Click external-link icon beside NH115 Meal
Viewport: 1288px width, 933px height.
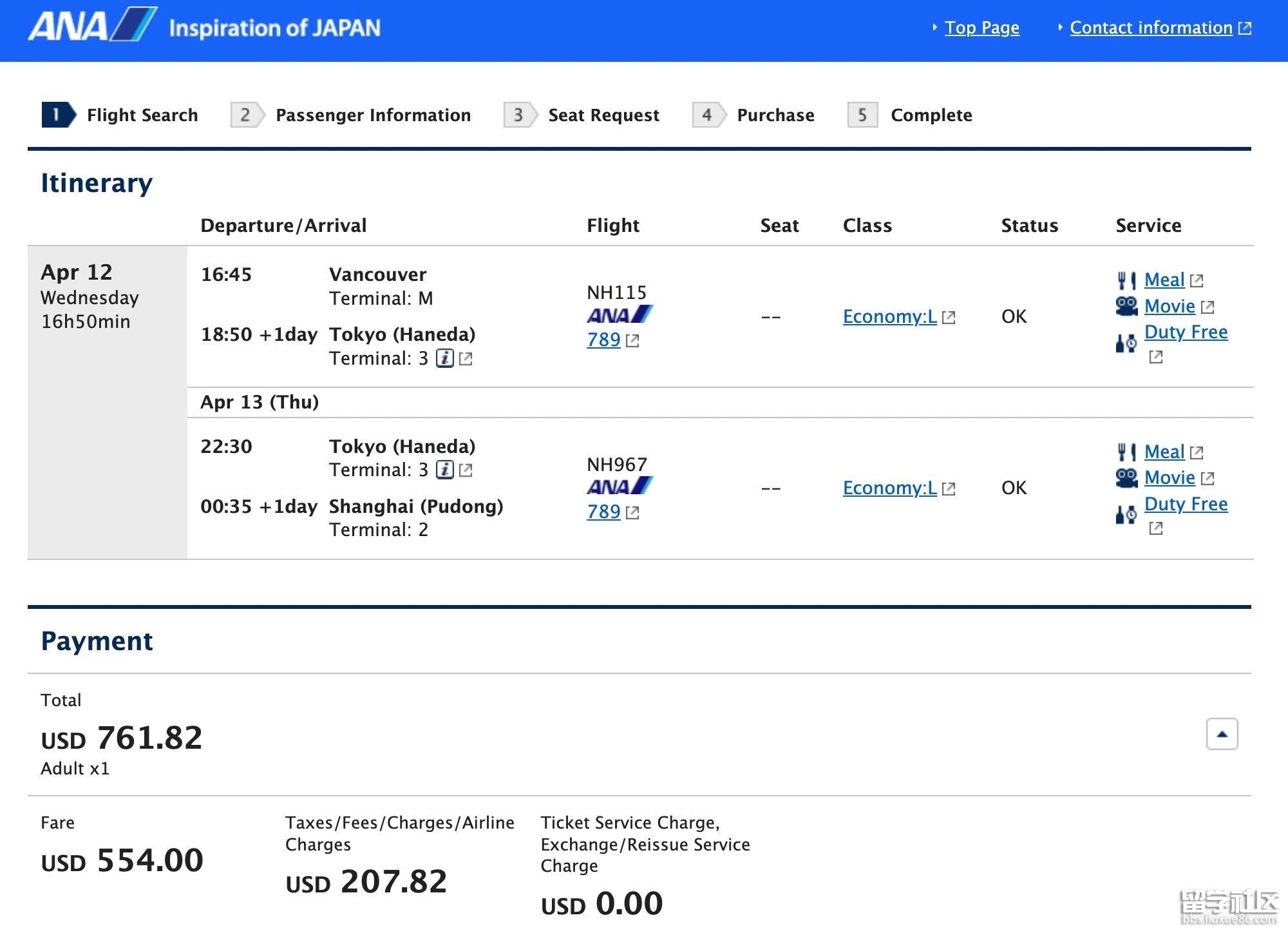coord(1197,280)
